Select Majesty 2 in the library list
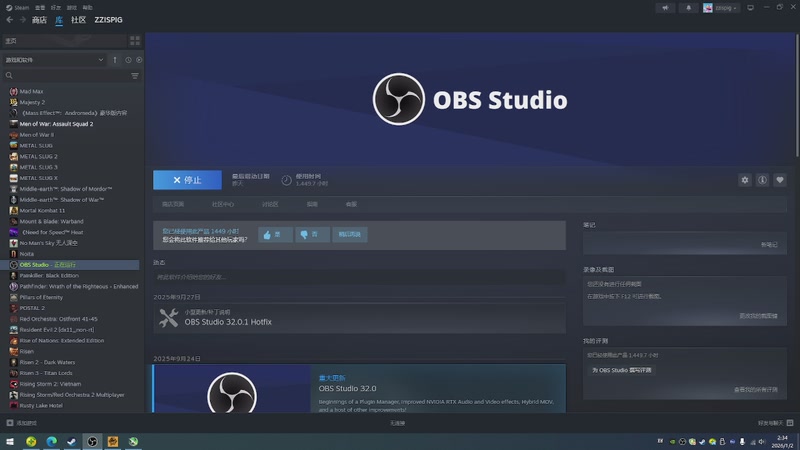 pyautogui.click(x=32, y=102)
